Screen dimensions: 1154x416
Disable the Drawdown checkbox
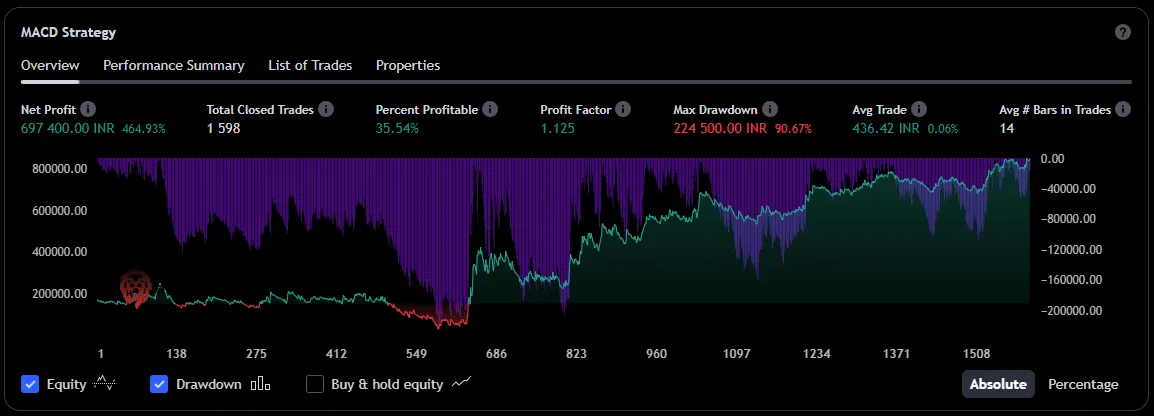159,384
